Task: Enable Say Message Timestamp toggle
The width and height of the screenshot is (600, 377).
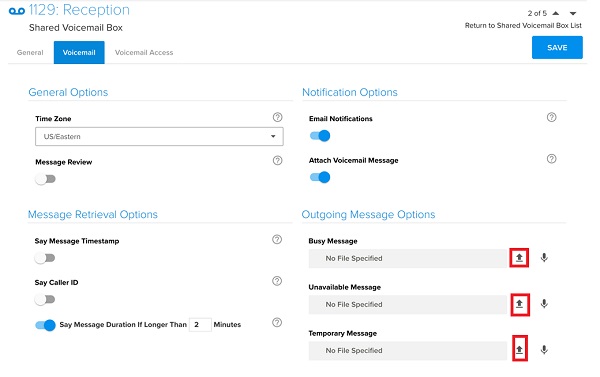Action: pos(45,258)
